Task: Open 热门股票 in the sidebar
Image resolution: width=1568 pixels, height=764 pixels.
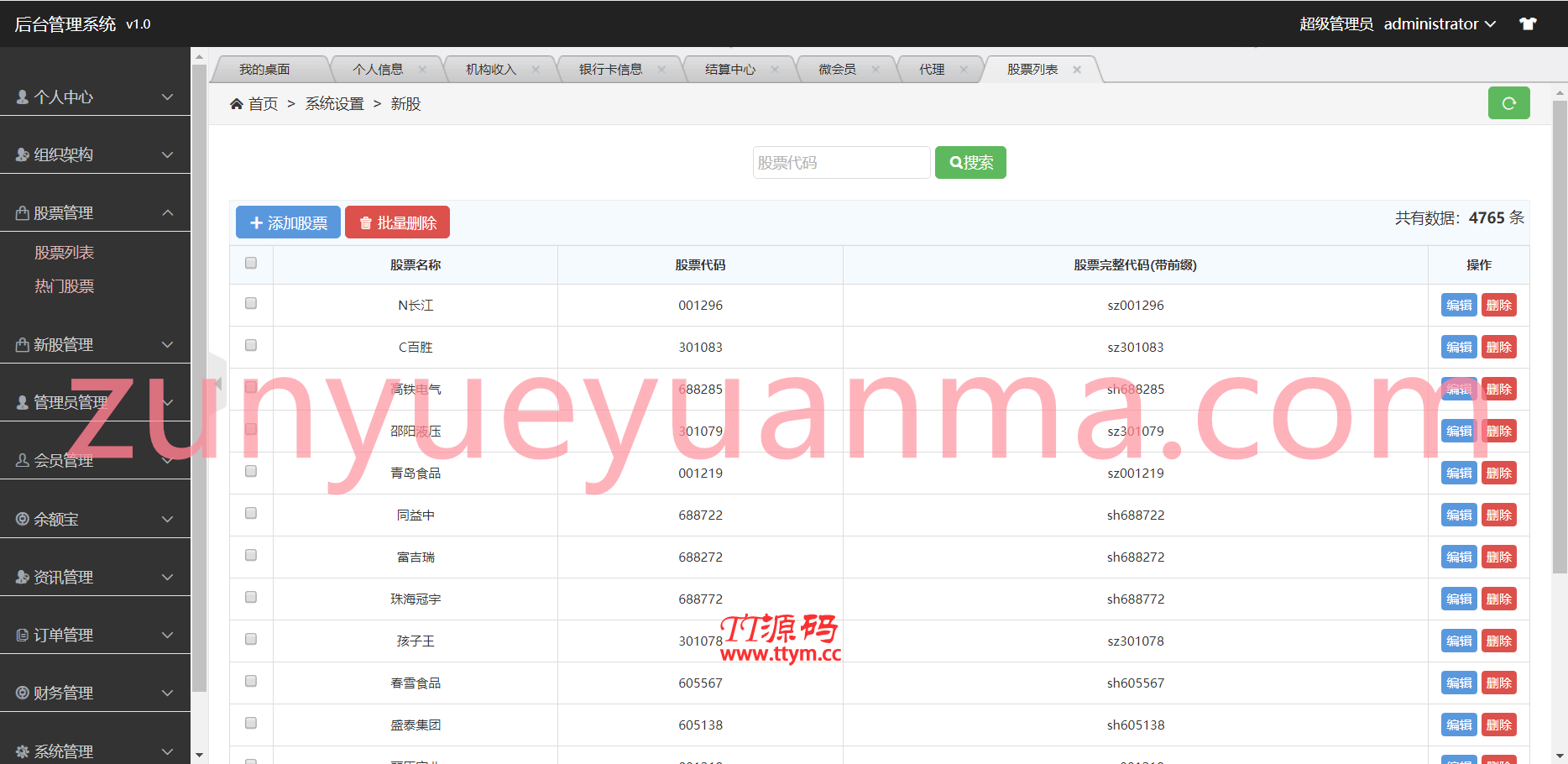Action: [65, 286]
